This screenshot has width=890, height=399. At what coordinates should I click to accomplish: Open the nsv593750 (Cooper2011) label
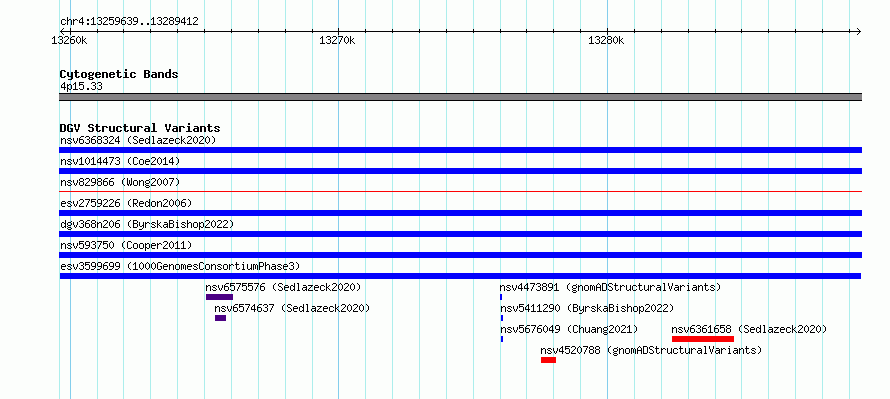(x=126, y=245)
